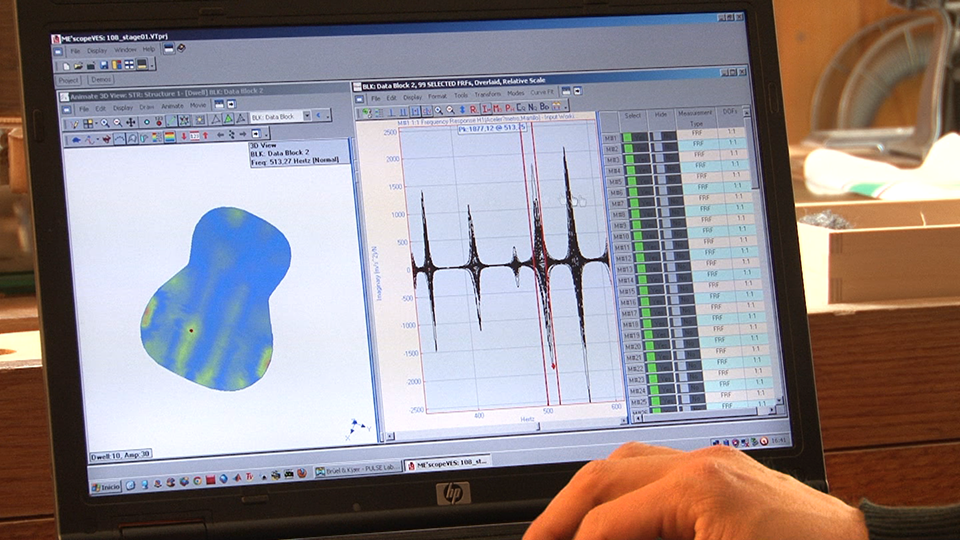The image size is (960, 540).
Task: Click the gray right arrow icon
Action: click(243, 134)
